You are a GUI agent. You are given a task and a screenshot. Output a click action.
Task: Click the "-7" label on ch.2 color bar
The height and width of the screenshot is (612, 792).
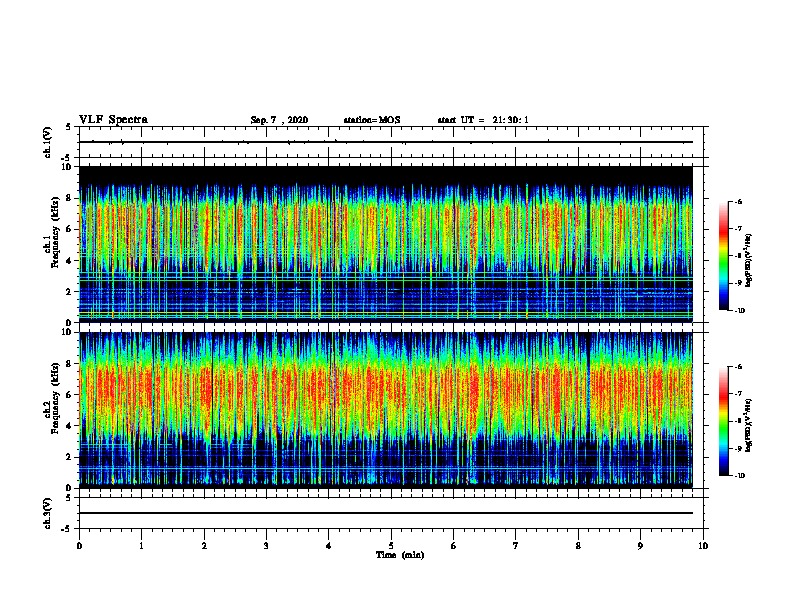738,394
